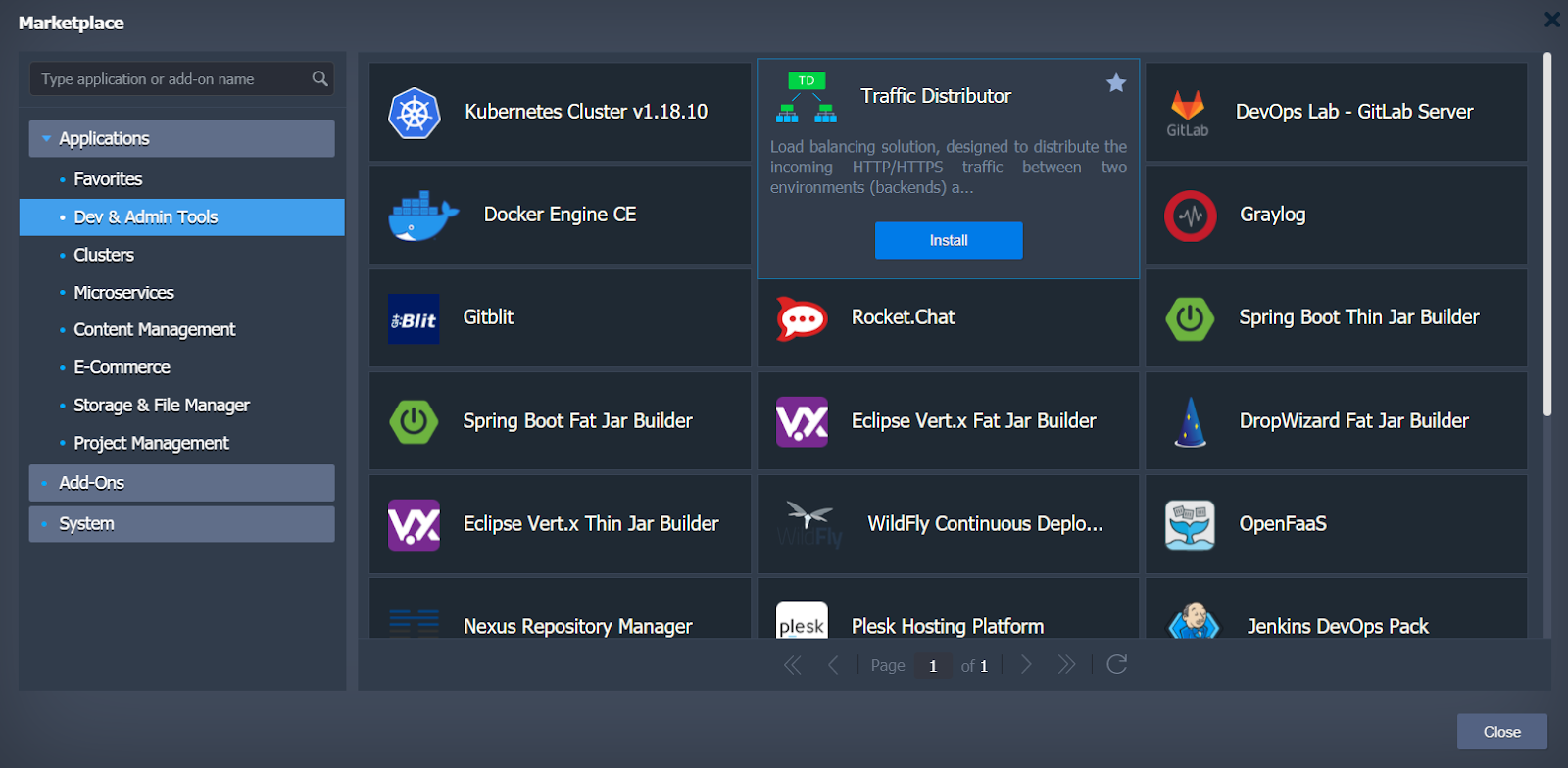The image size is (1568, 768).
Task: Select the Docker Engine CE title
Action: [561, 215]
